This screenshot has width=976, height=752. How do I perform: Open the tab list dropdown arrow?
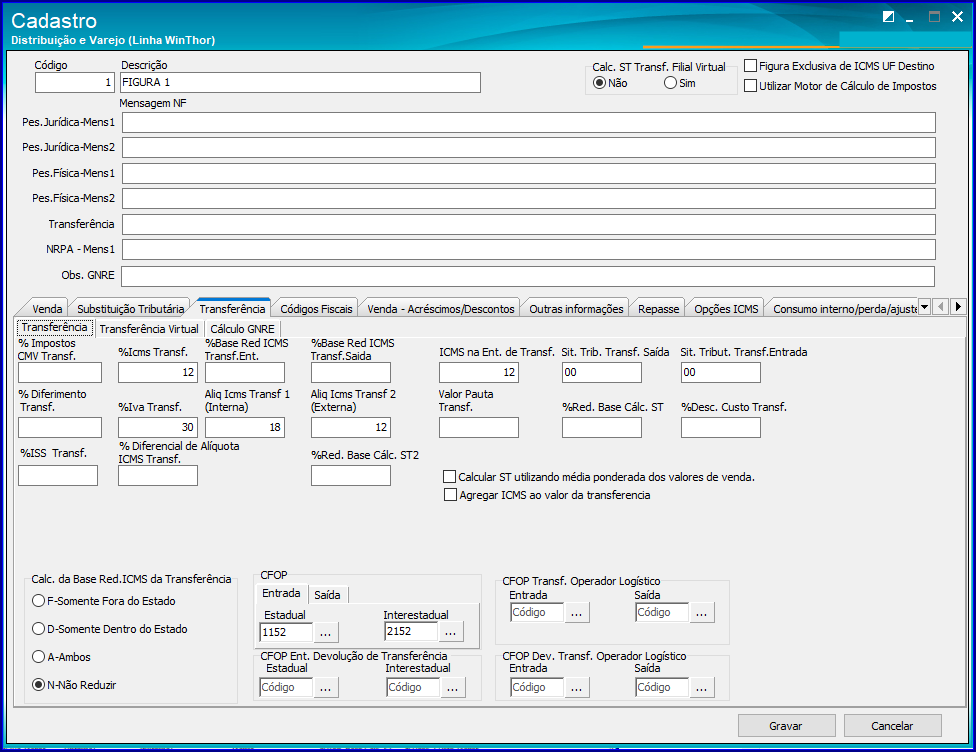(x=924, y=306)
